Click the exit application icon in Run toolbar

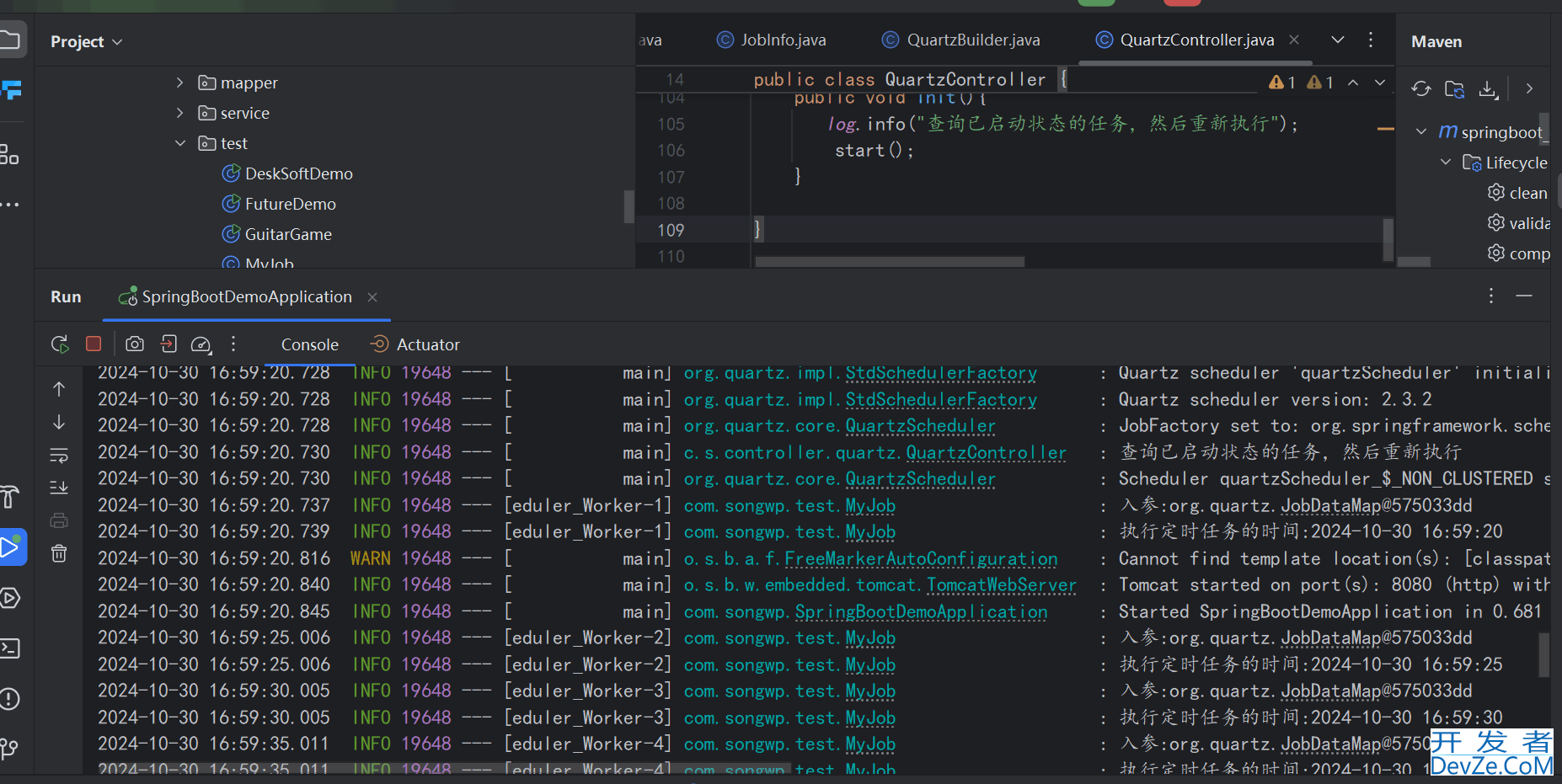click(169, 344)
